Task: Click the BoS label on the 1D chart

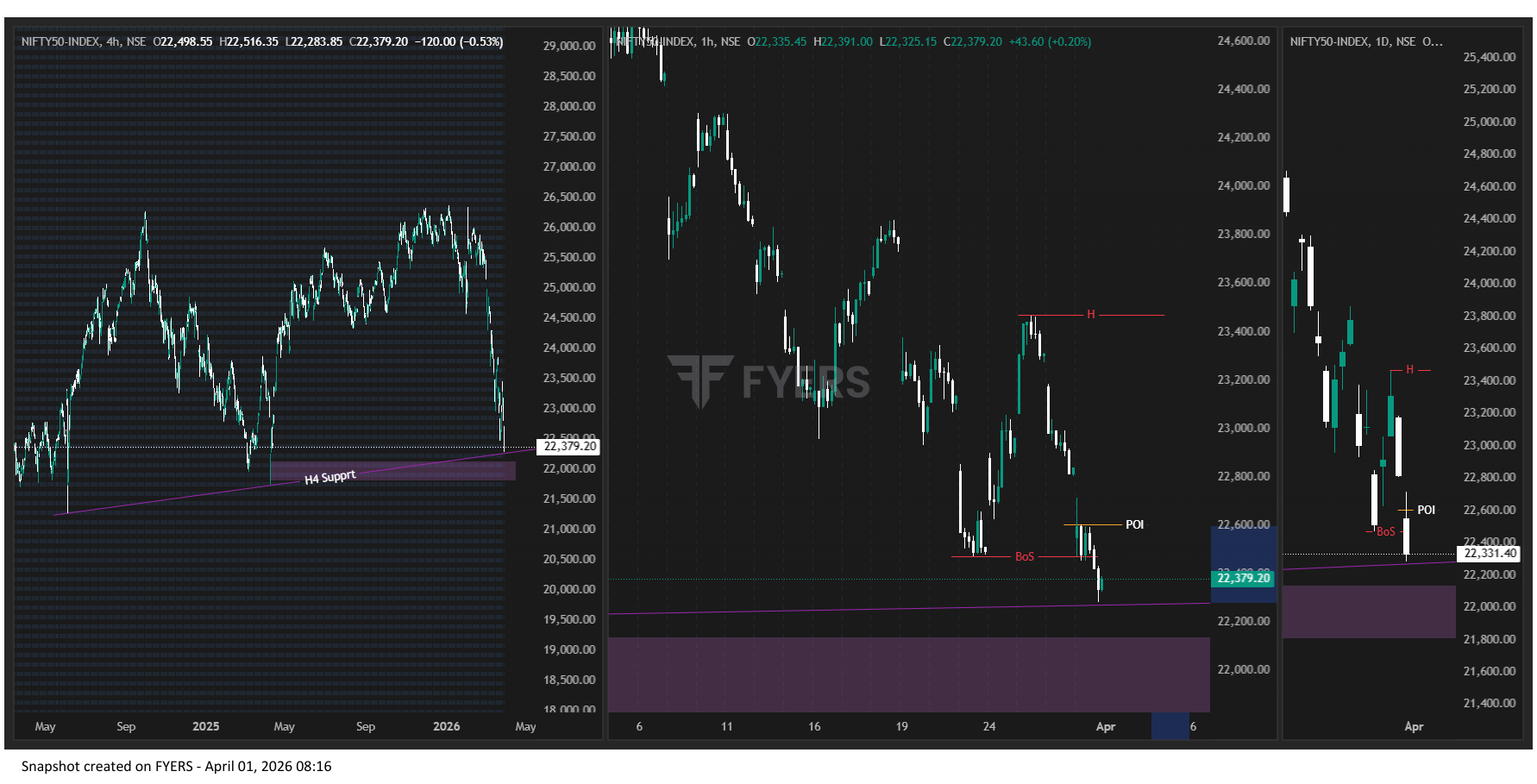Action: click(x=1385, y=531)
